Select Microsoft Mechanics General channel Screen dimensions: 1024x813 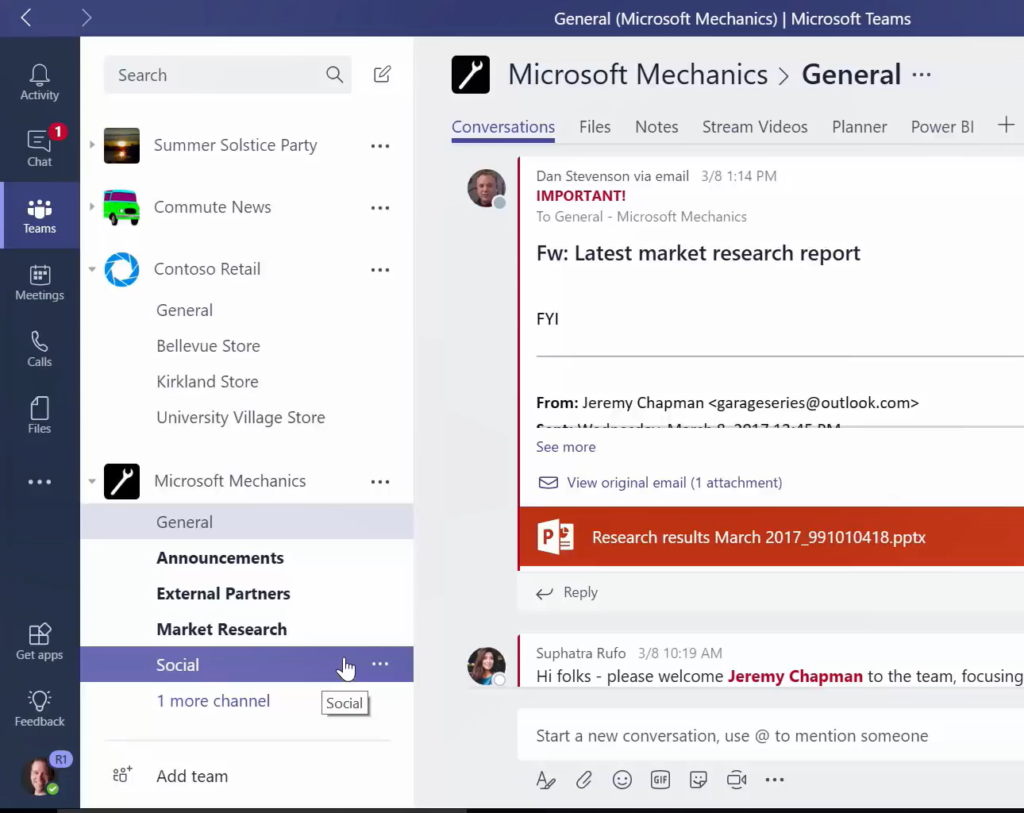point(247,522)
